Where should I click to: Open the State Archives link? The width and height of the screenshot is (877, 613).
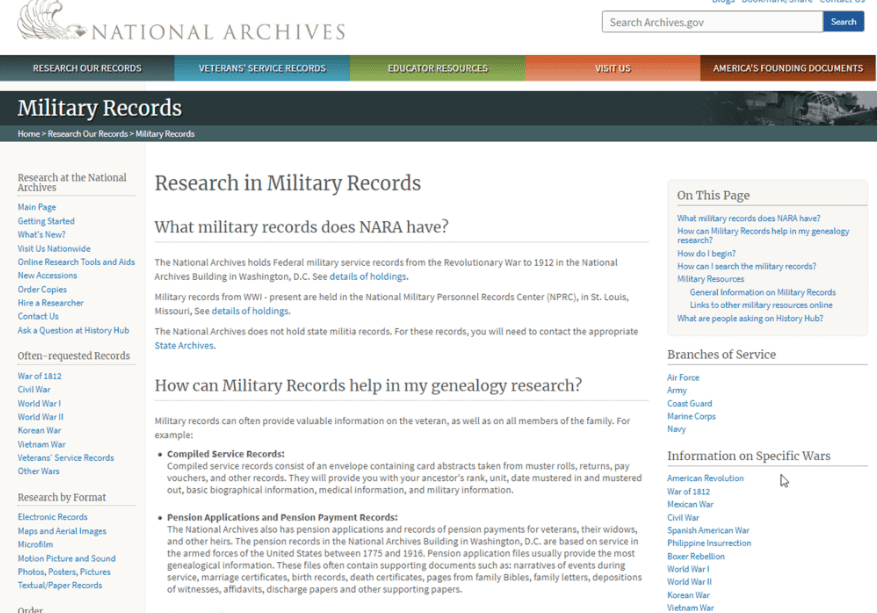(184, 346)
